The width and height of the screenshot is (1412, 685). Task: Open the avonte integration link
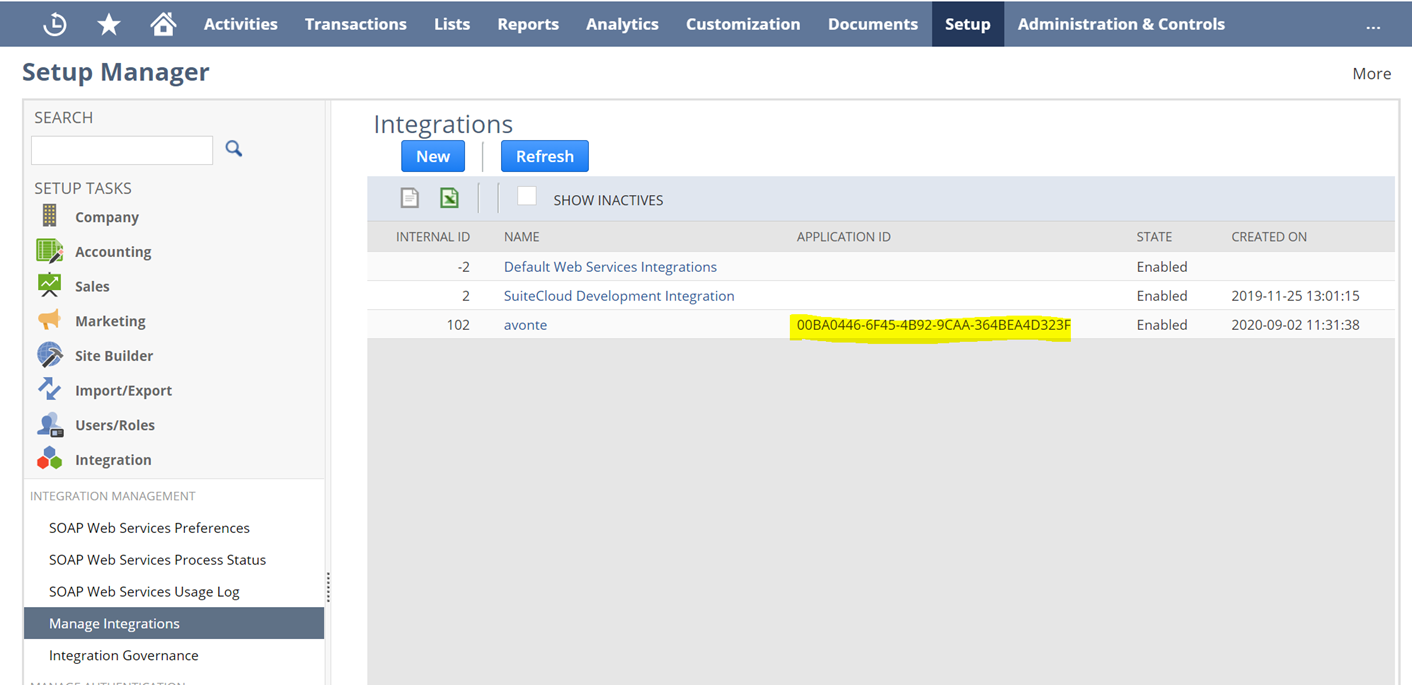pyautogui.click(x=525, y=325)
